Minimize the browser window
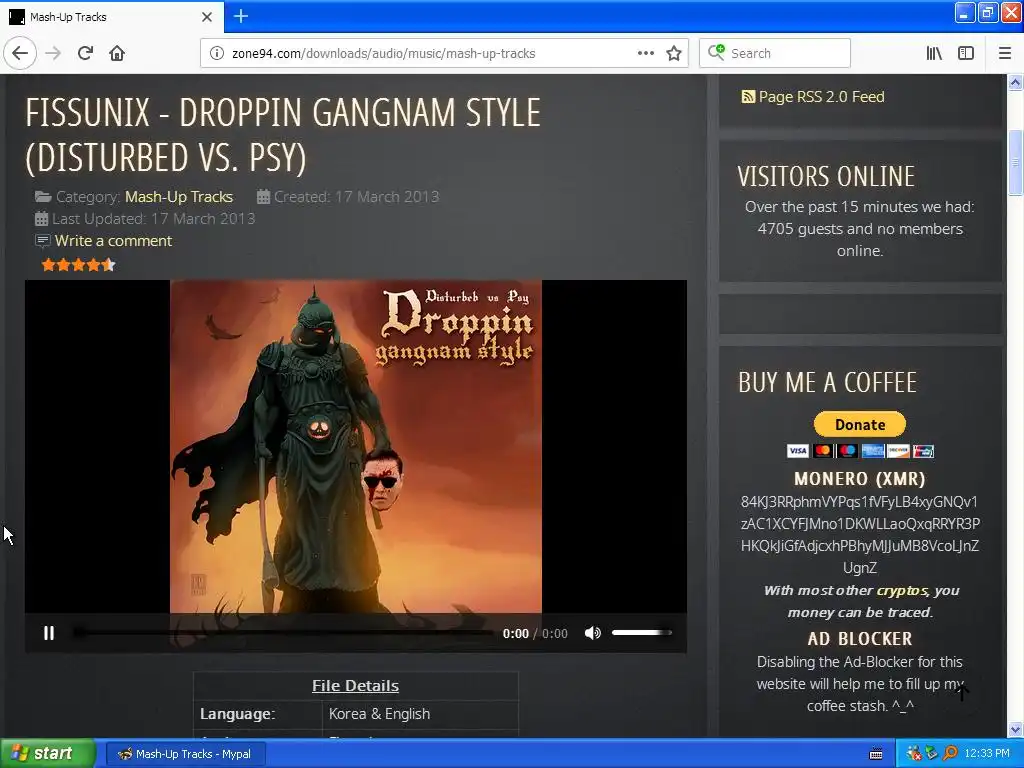The width and height of the screenshot is (1024, 768). 965,13
